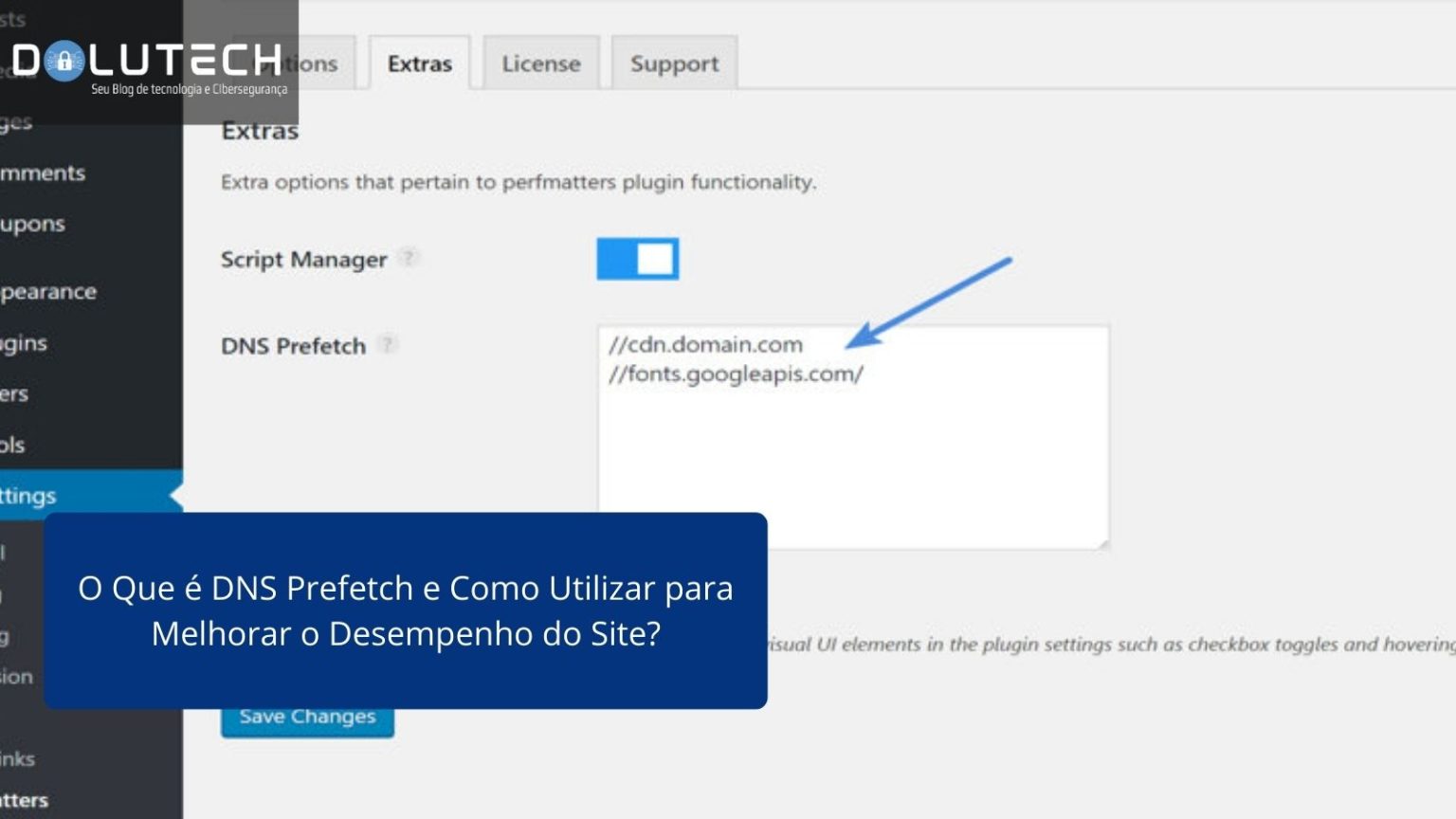Click the Dolutech padlock logo
The image size is (1456, 819).
coord(63,59)
